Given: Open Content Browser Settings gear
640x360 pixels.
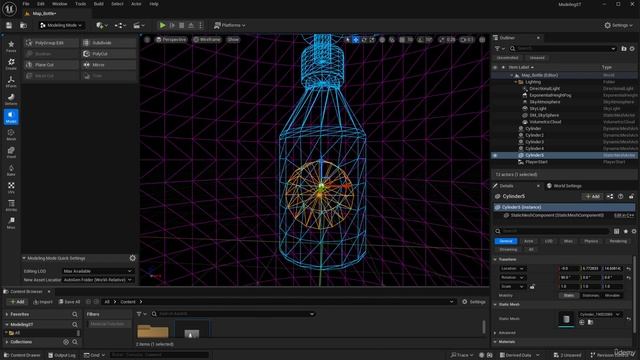Looking at the screenshot, I should click(473, 302).
